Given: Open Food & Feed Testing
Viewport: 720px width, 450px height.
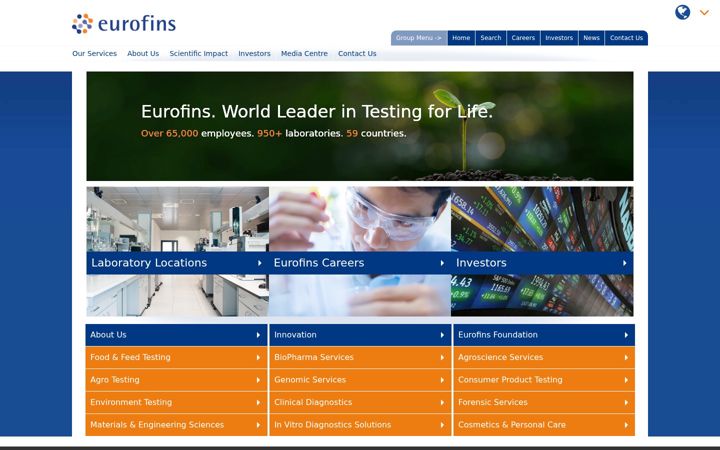Looking at the screenshot, I should (x=176, y=358).
